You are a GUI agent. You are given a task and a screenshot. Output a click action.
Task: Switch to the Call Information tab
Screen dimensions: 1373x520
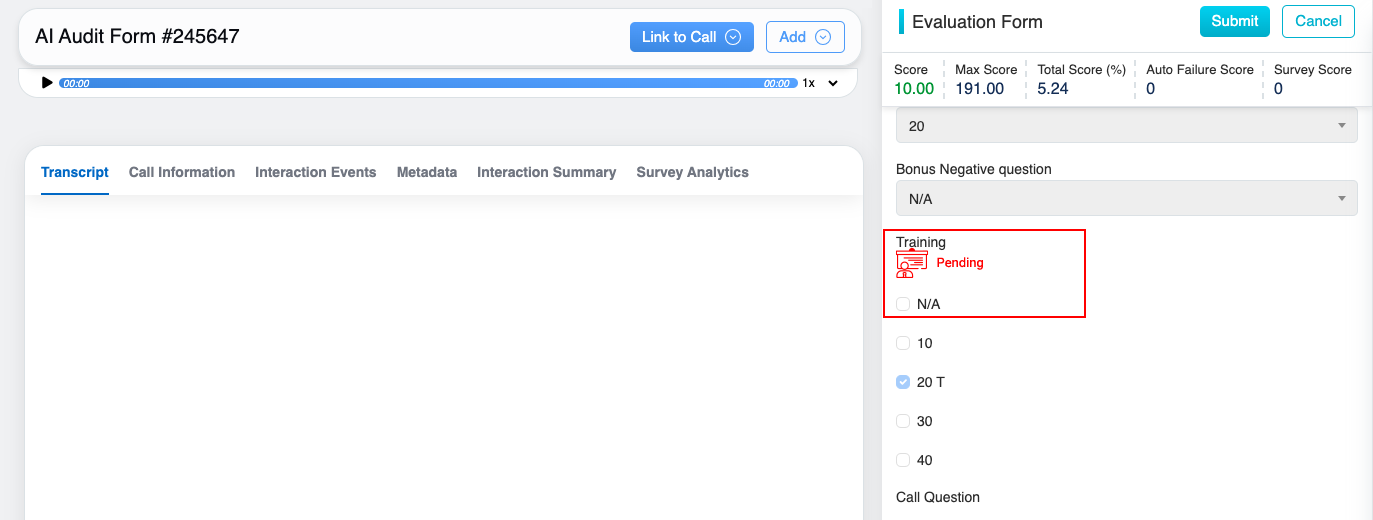click(182, 172)
